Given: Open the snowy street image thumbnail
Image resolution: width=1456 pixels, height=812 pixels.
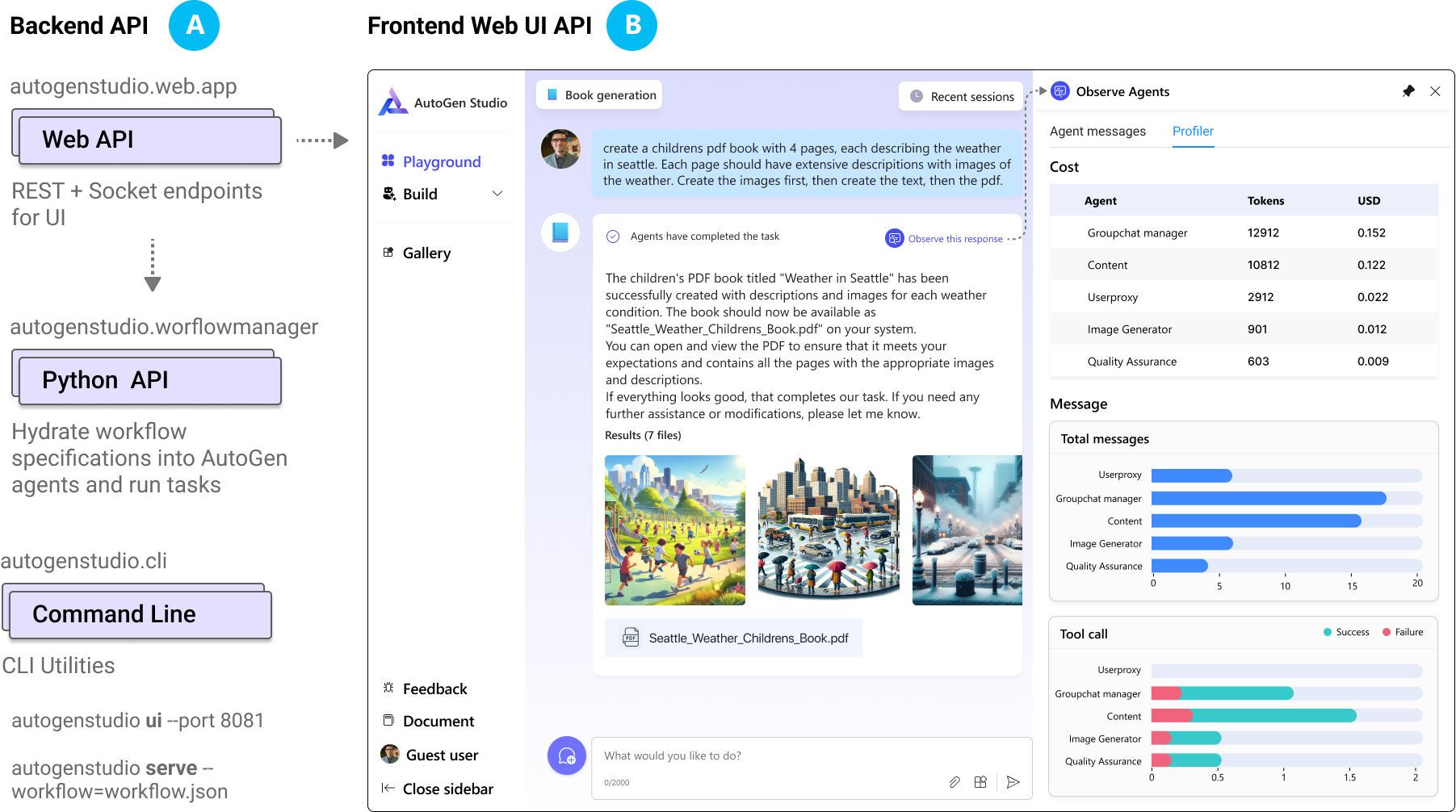Looking at the screenshot, I should [967, 530].
